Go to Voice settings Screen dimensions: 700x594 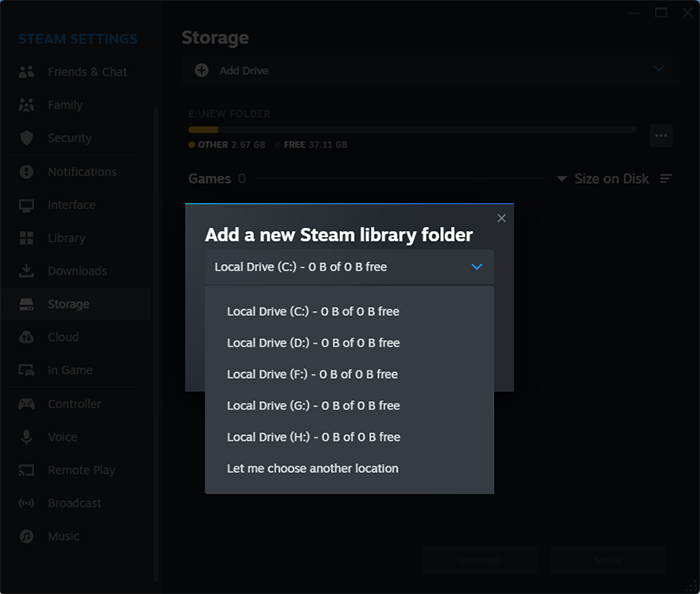pyautogui.click(x=76, y=437)
